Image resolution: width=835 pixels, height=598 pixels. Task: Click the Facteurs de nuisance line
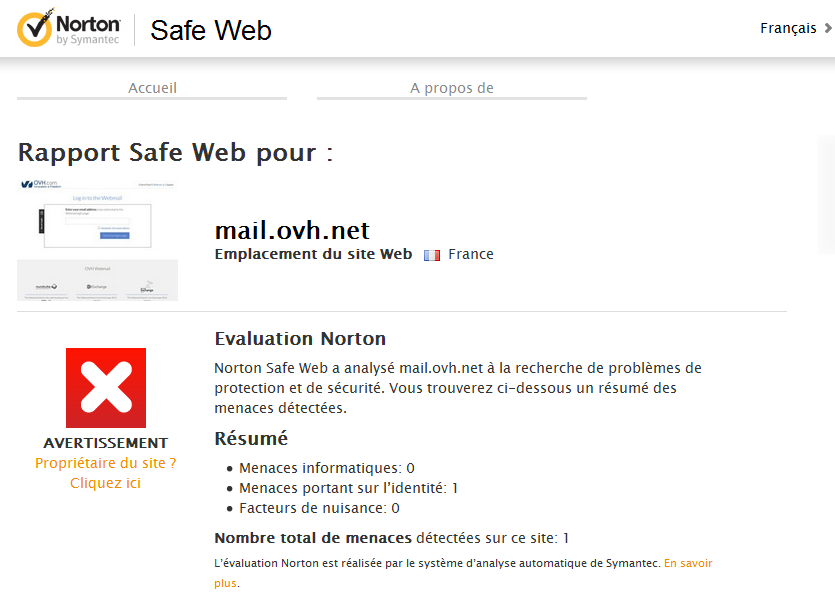[x=319, y=508]
